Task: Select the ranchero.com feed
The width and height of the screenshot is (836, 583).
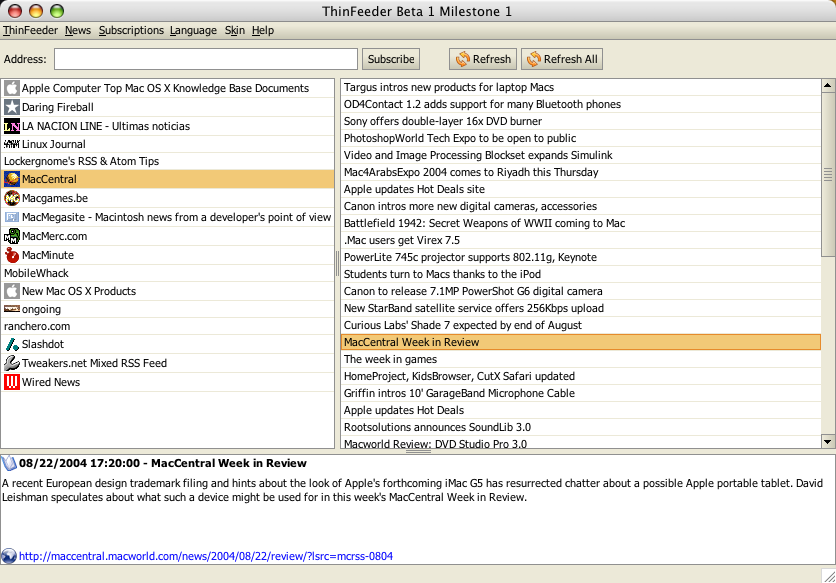Action: tap(167, 326)
